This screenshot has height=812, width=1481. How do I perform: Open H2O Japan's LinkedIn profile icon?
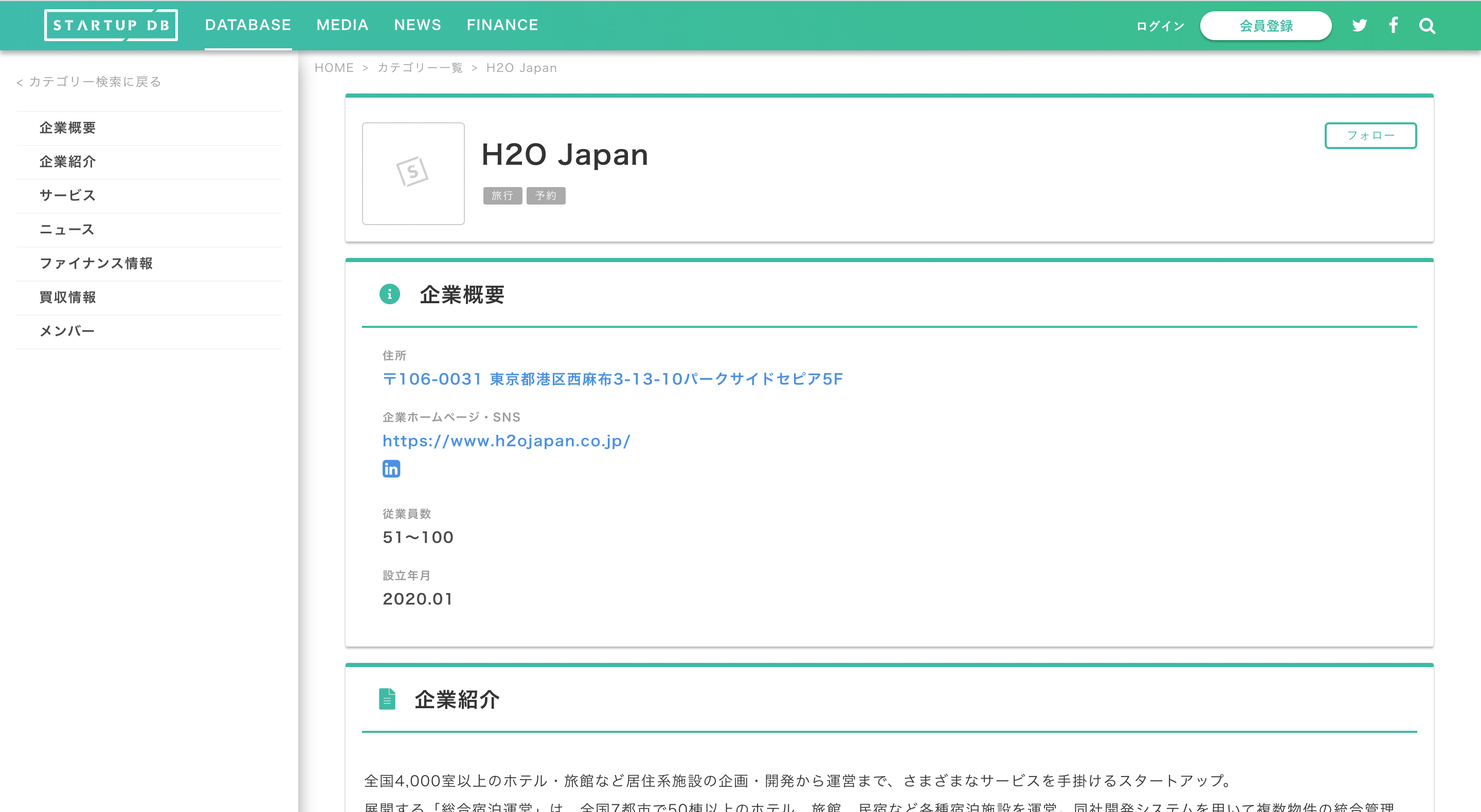click(391, 469)
